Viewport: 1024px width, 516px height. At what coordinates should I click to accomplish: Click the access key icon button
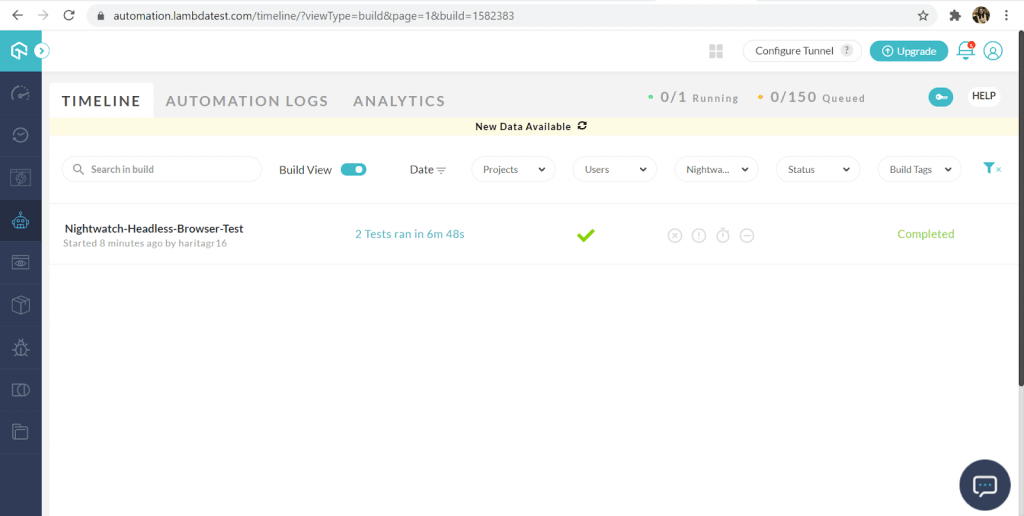(940, 97)
